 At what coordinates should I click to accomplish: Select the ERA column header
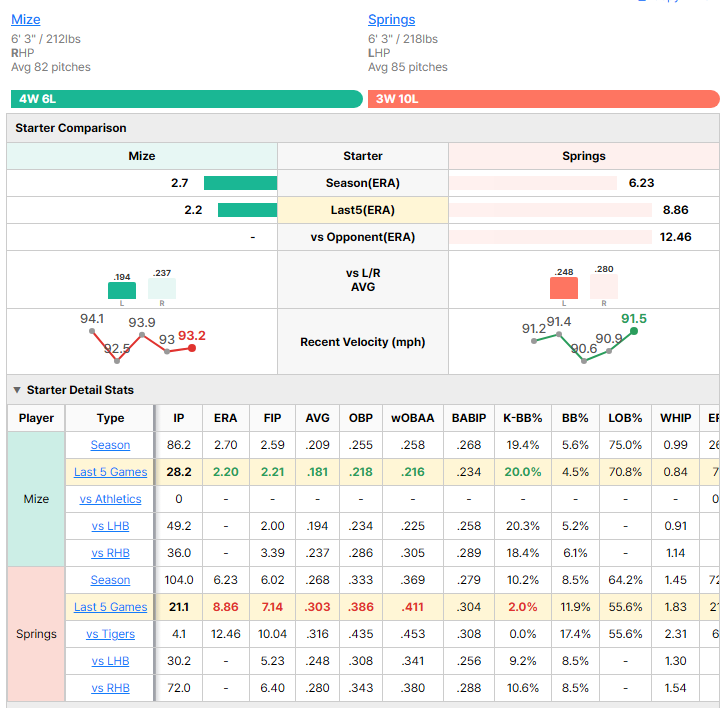pos(225,418)
